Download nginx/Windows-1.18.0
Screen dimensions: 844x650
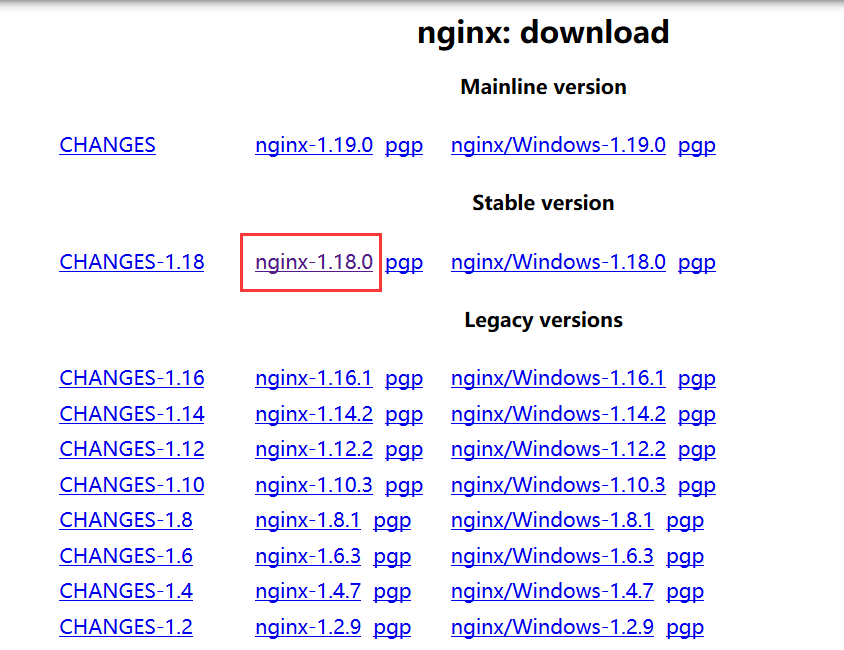(558, 262)
